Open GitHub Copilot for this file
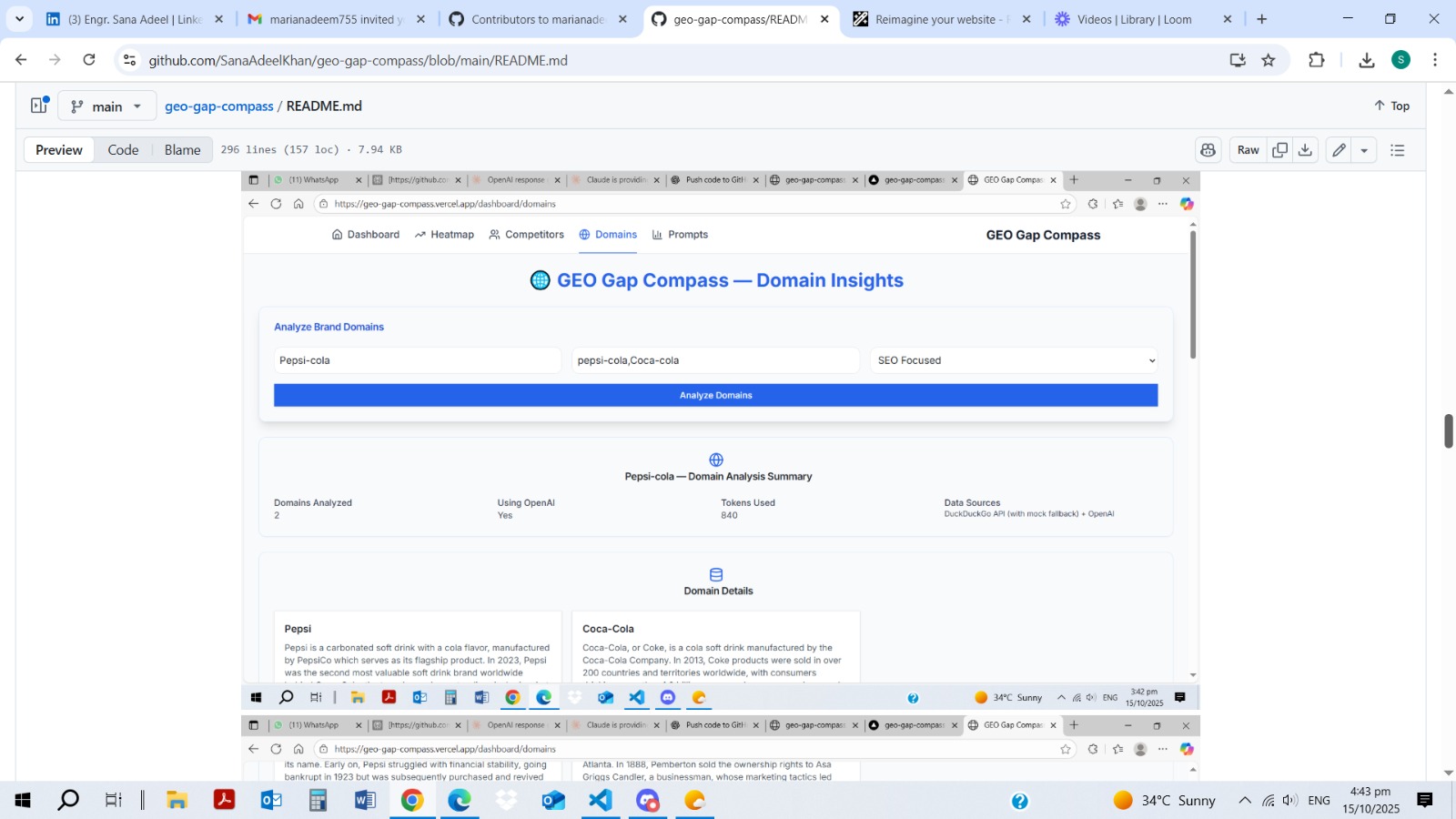This screenshot has width=1456, height=819. pyautogui.click(x=1208, y=150)
